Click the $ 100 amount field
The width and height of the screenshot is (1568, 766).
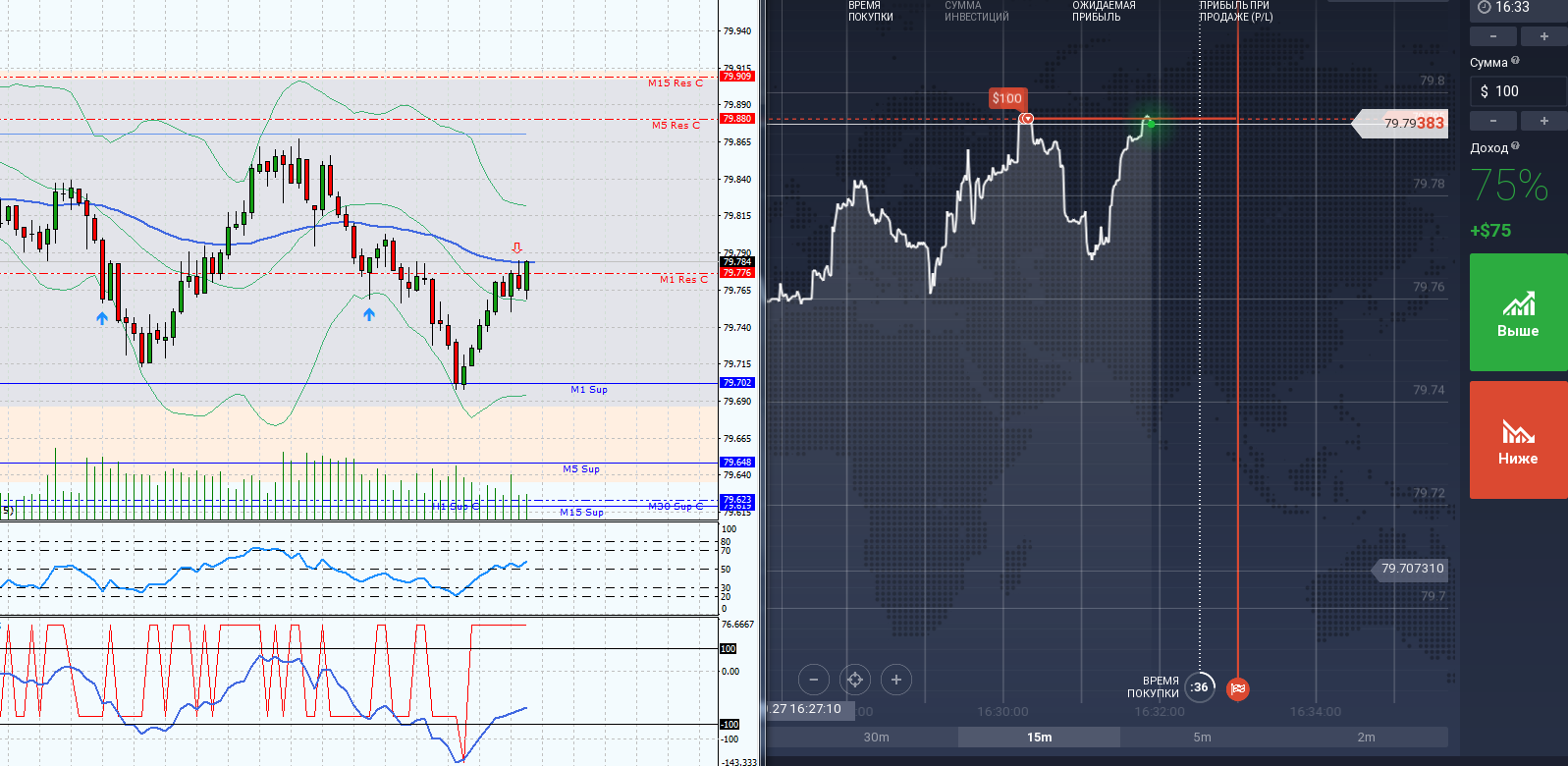click(1518, 91)
